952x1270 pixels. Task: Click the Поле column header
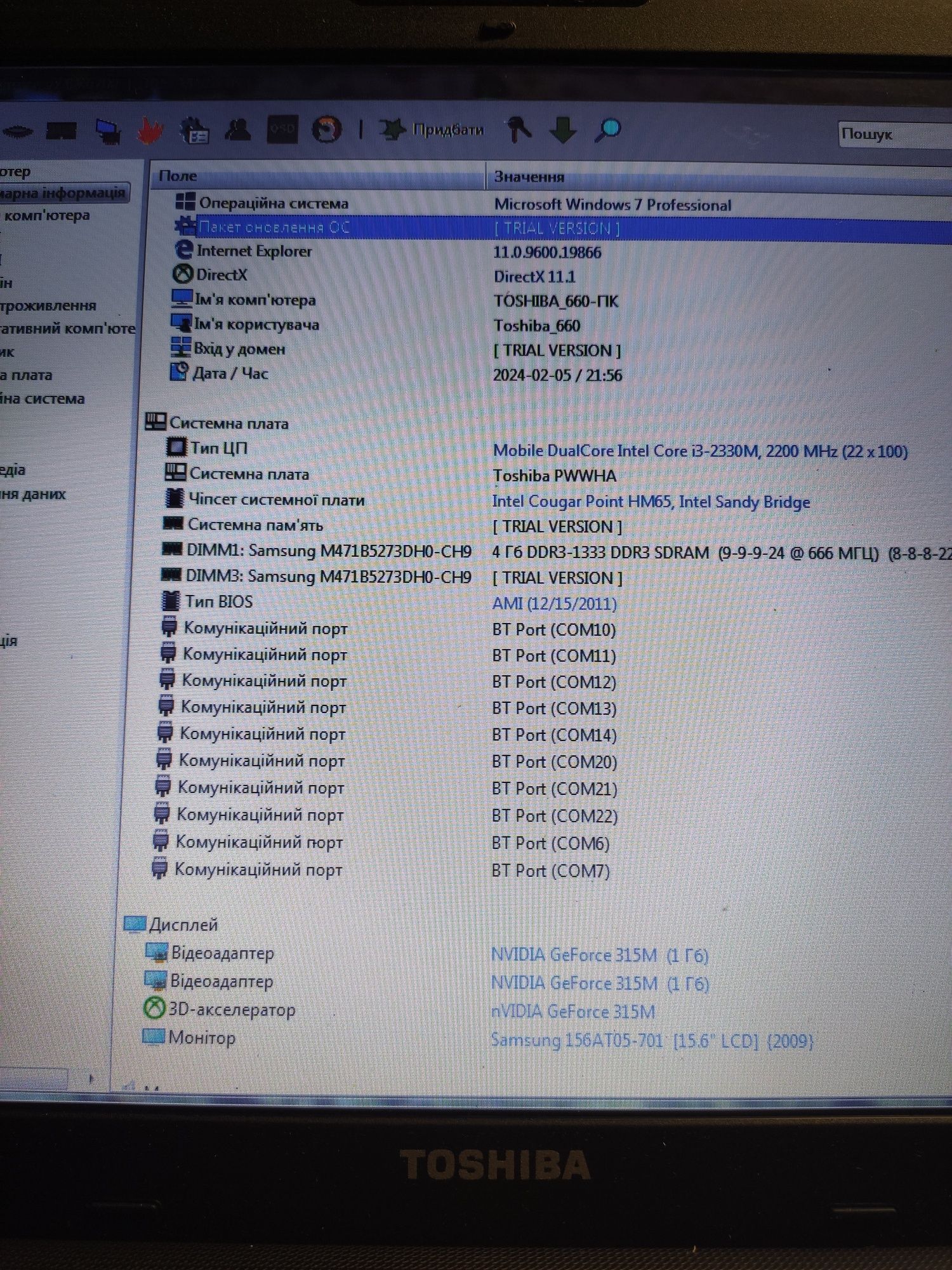click(317, 176)
